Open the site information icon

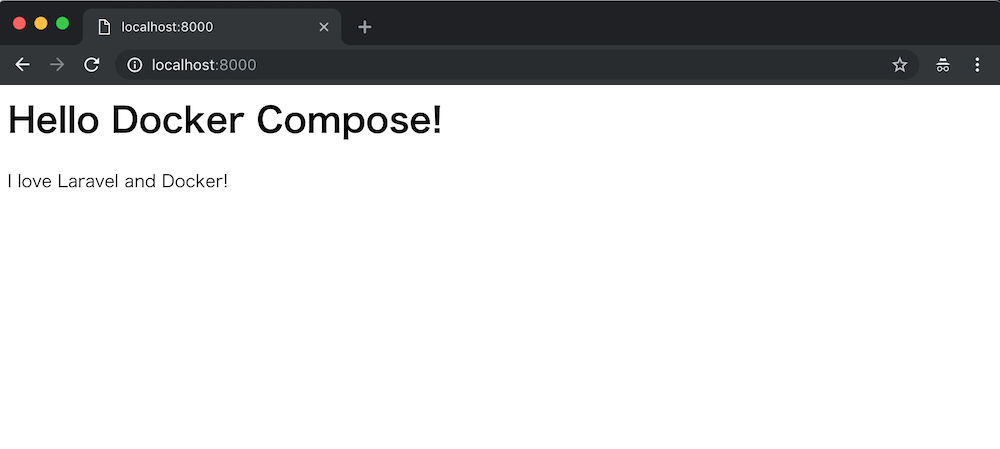tap(135, 64)
